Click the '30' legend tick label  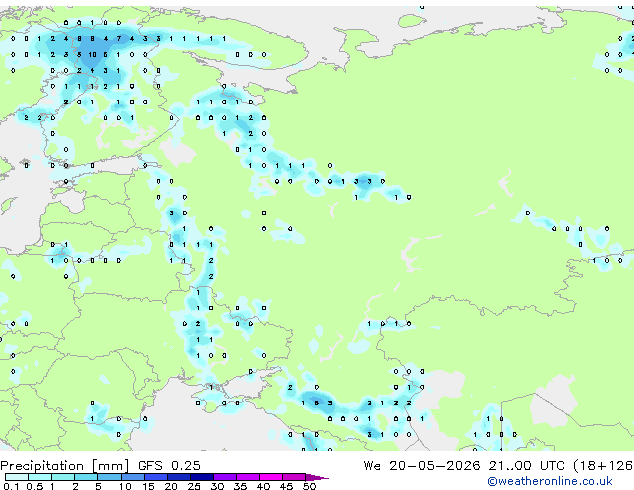tap(217, 486)
